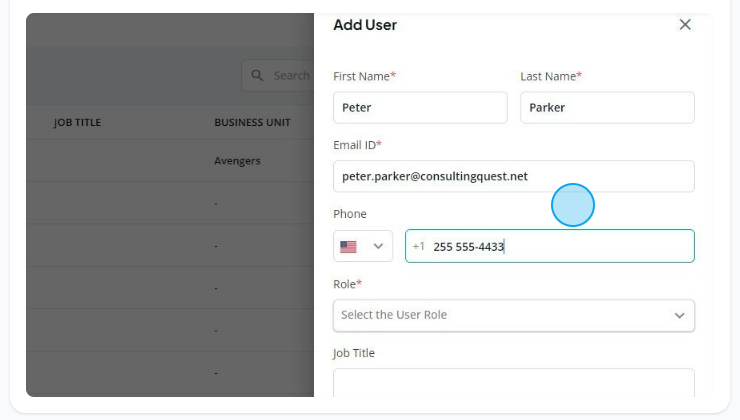This screenshot has height=420, width=740.
Task: Click the Last Name field containing Parker
Action: pyautogui.click(x=607, y=108)
